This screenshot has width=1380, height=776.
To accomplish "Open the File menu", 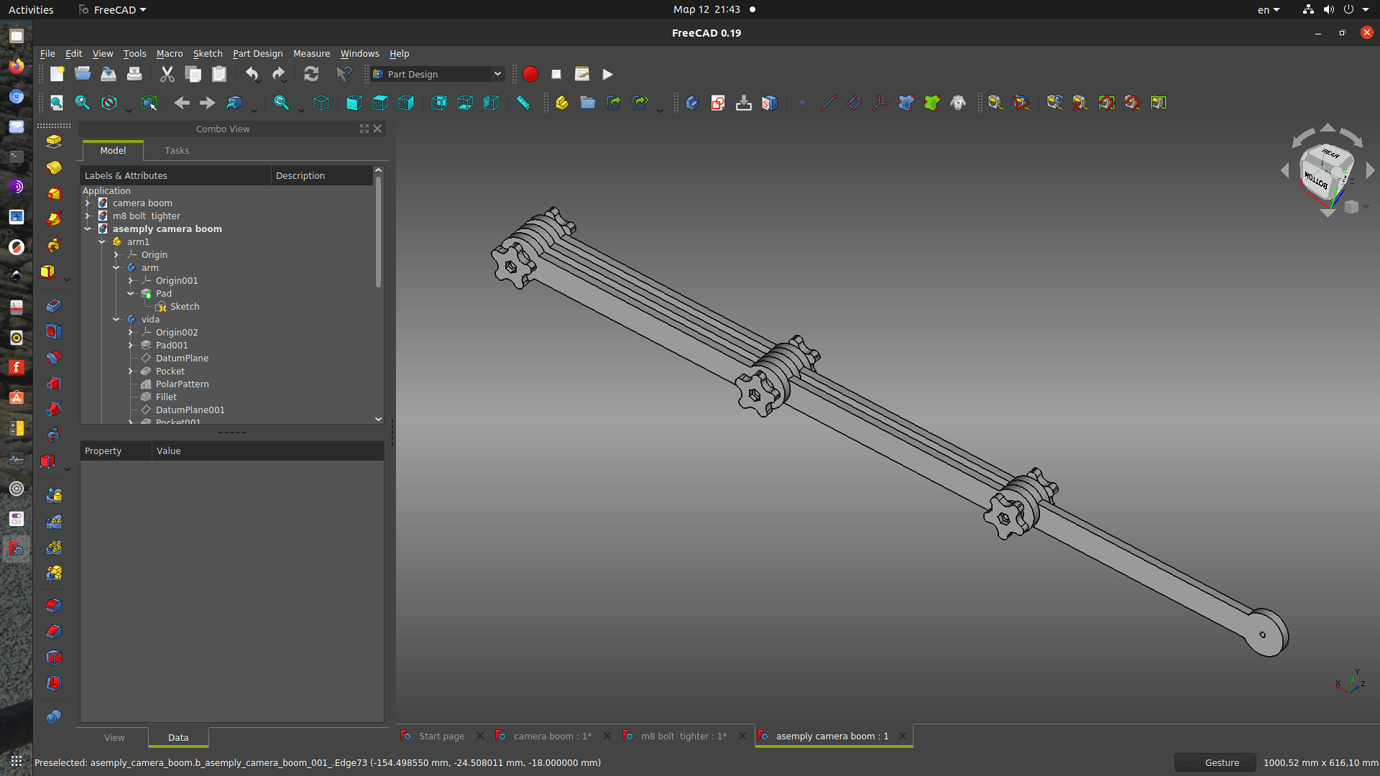I will click(48, 54).
